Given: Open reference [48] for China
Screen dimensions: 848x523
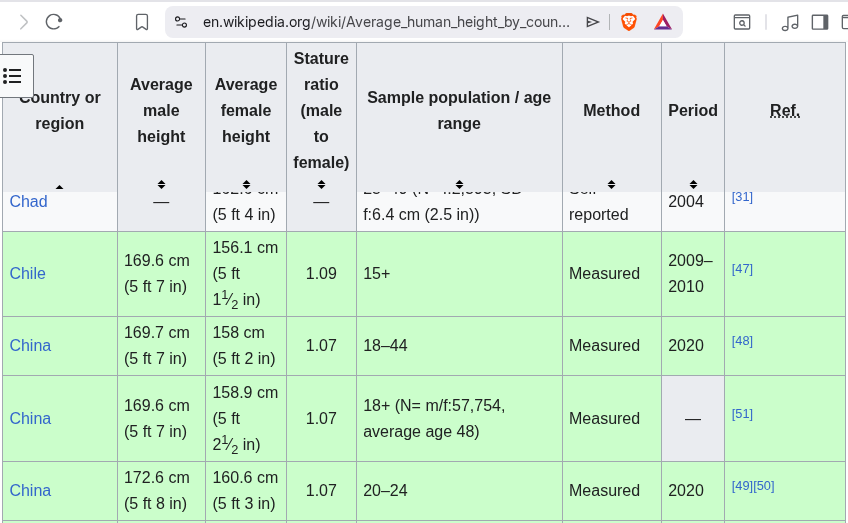Looking at the screenshot, I should [742, 341].
